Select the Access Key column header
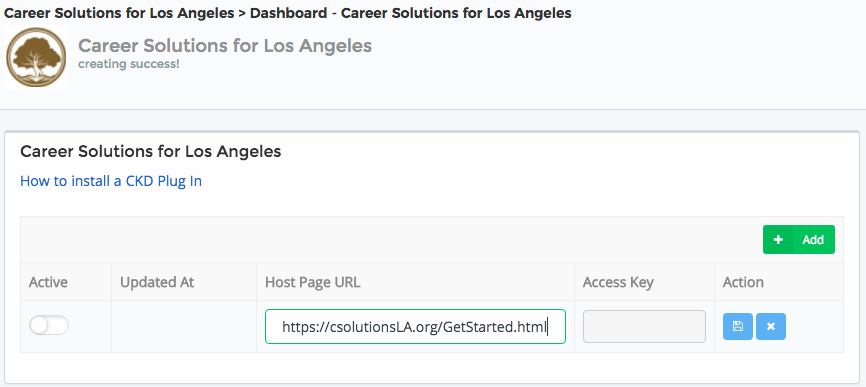The image size is (866, 387). [x=618, y=283]
